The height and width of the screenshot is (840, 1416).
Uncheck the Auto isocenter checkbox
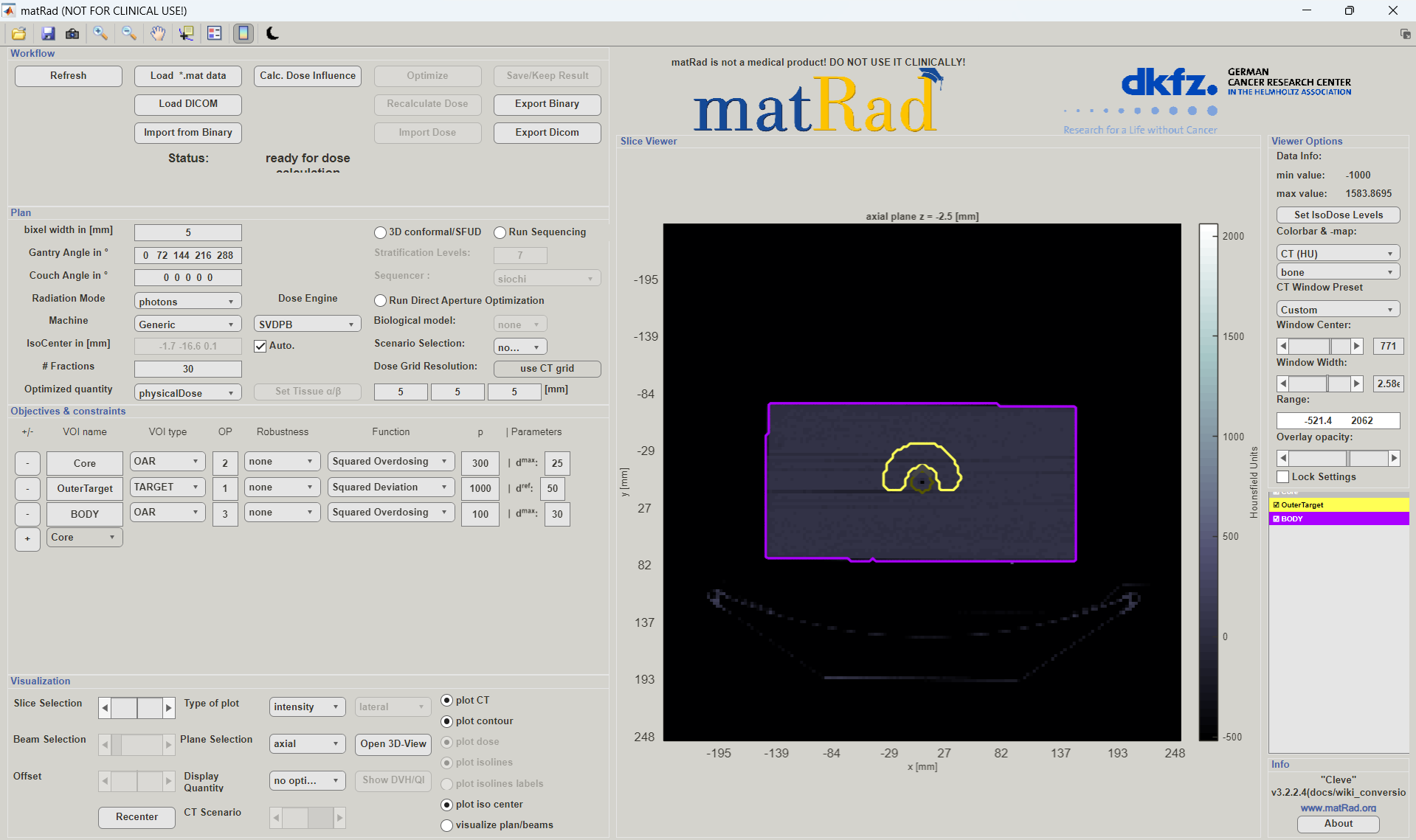(x=260, y=346)
